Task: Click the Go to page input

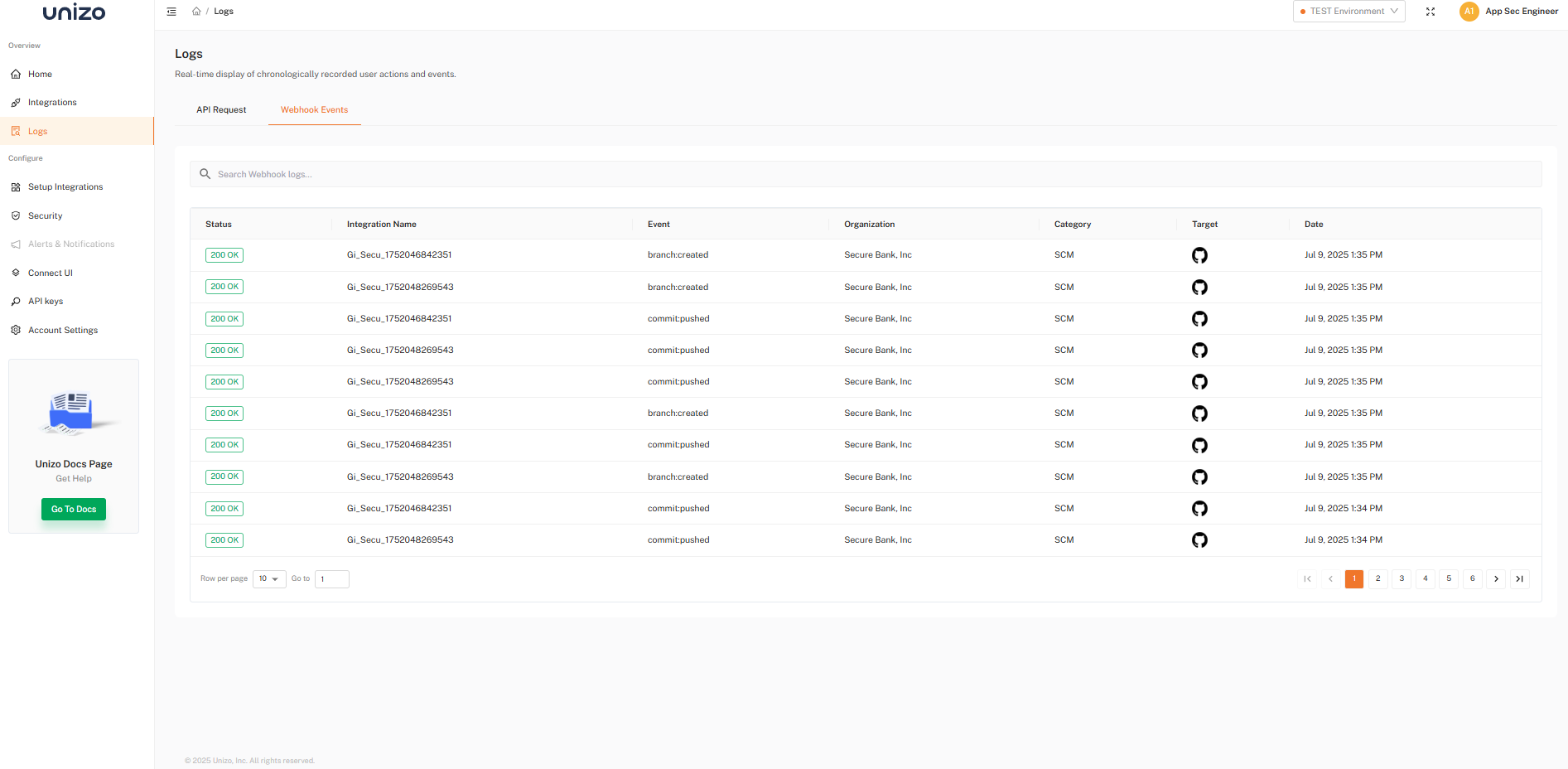Action: [332, 579]
